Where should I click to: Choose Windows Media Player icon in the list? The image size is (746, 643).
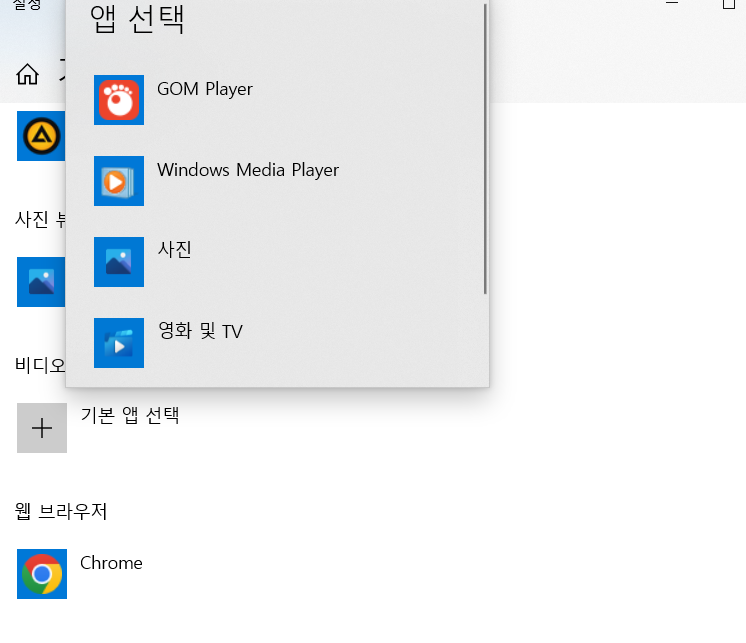119,181
